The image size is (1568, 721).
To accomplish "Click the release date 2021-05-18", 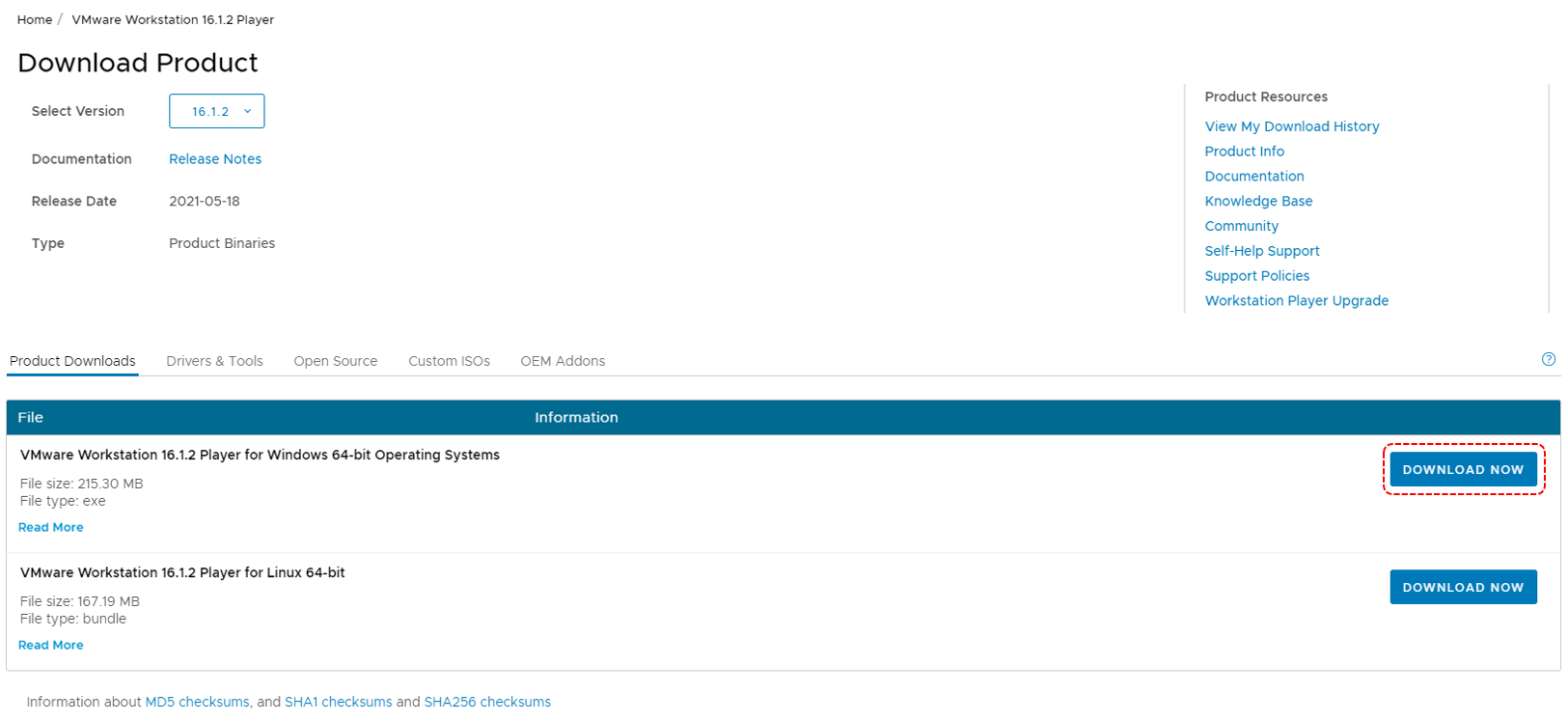I will tap(205, 202).
